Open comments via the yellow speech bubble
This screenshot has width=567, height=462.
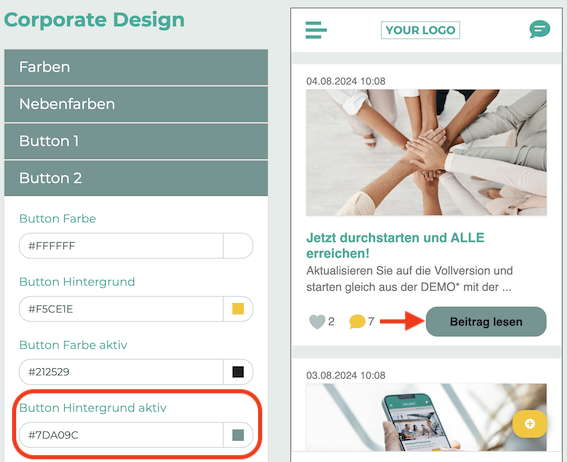[x=357, y=321]
